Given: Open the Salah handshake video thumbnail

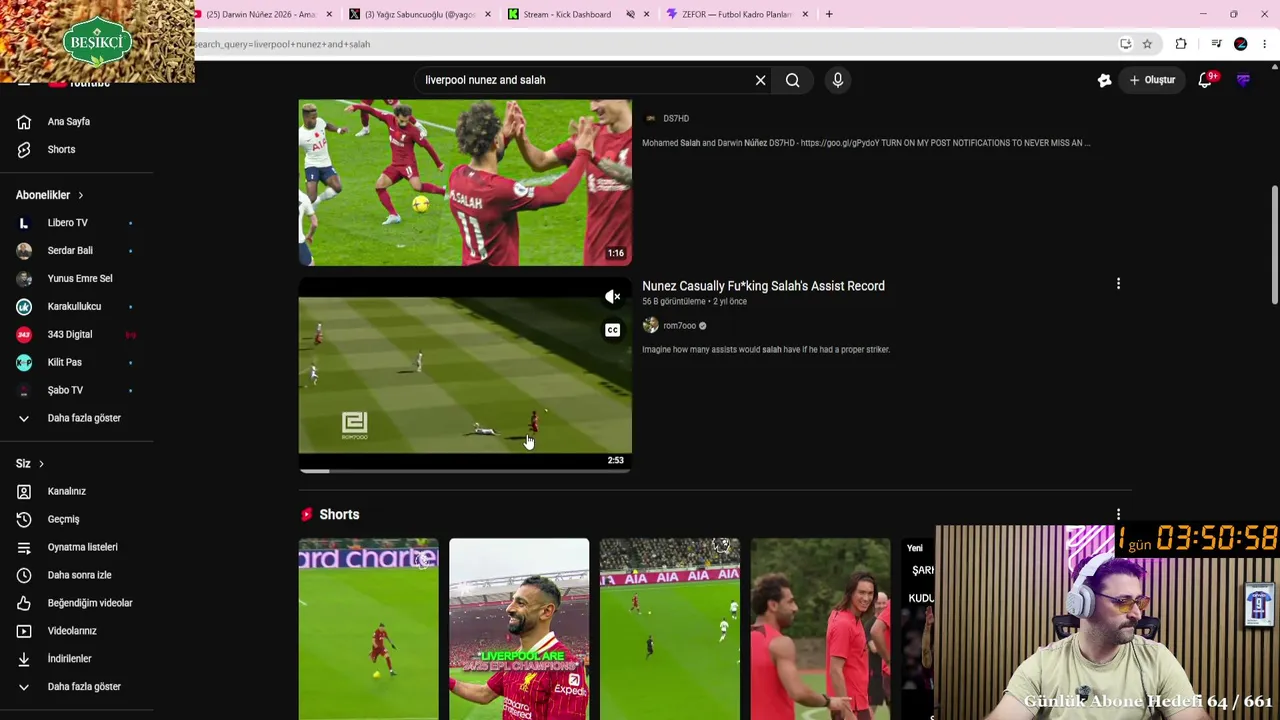Looking at the screenshot, I should (x=465, y=182).
